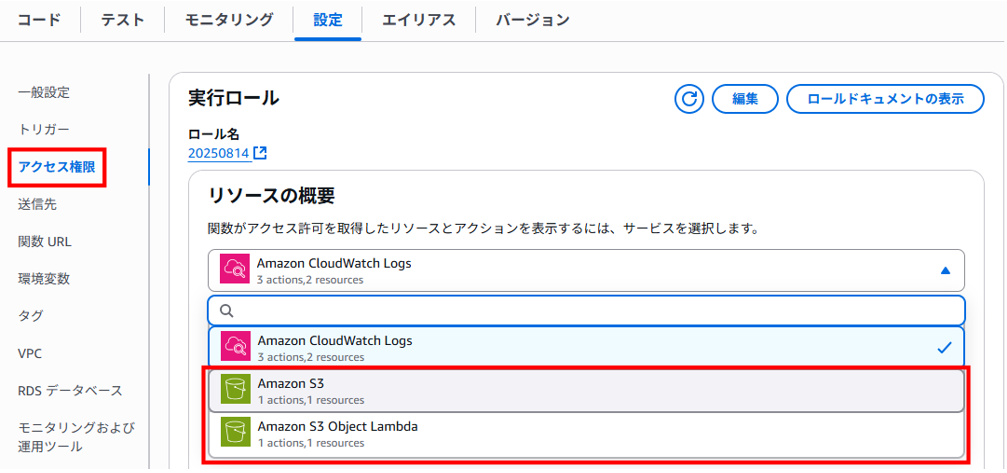Click the CloudWatch icon in the selected dropdown
This screenshot has height=473, width=1007.
pos(234,270)
